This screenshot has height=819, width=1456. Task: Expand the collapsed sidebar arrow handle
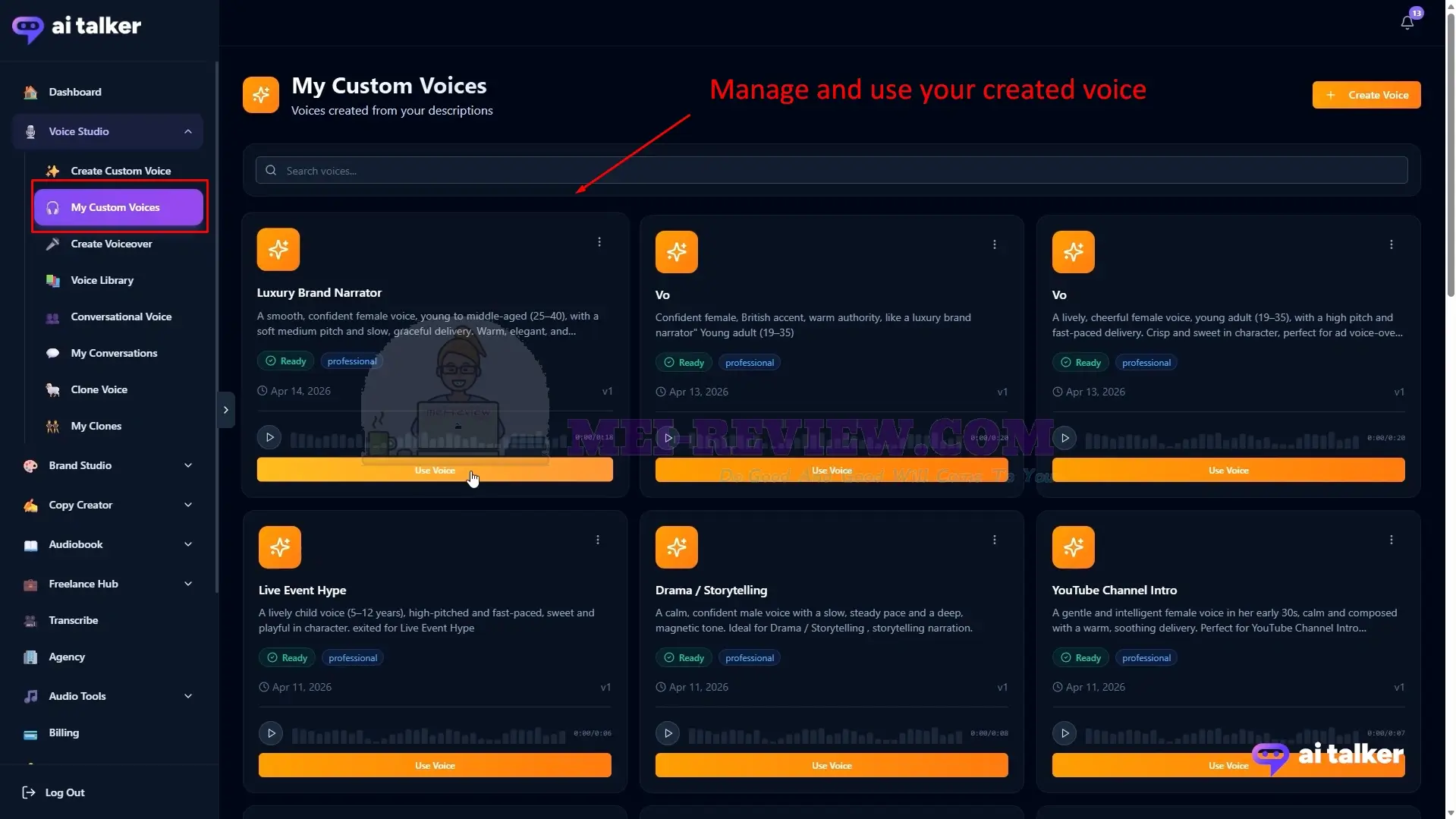pos(226,410)
